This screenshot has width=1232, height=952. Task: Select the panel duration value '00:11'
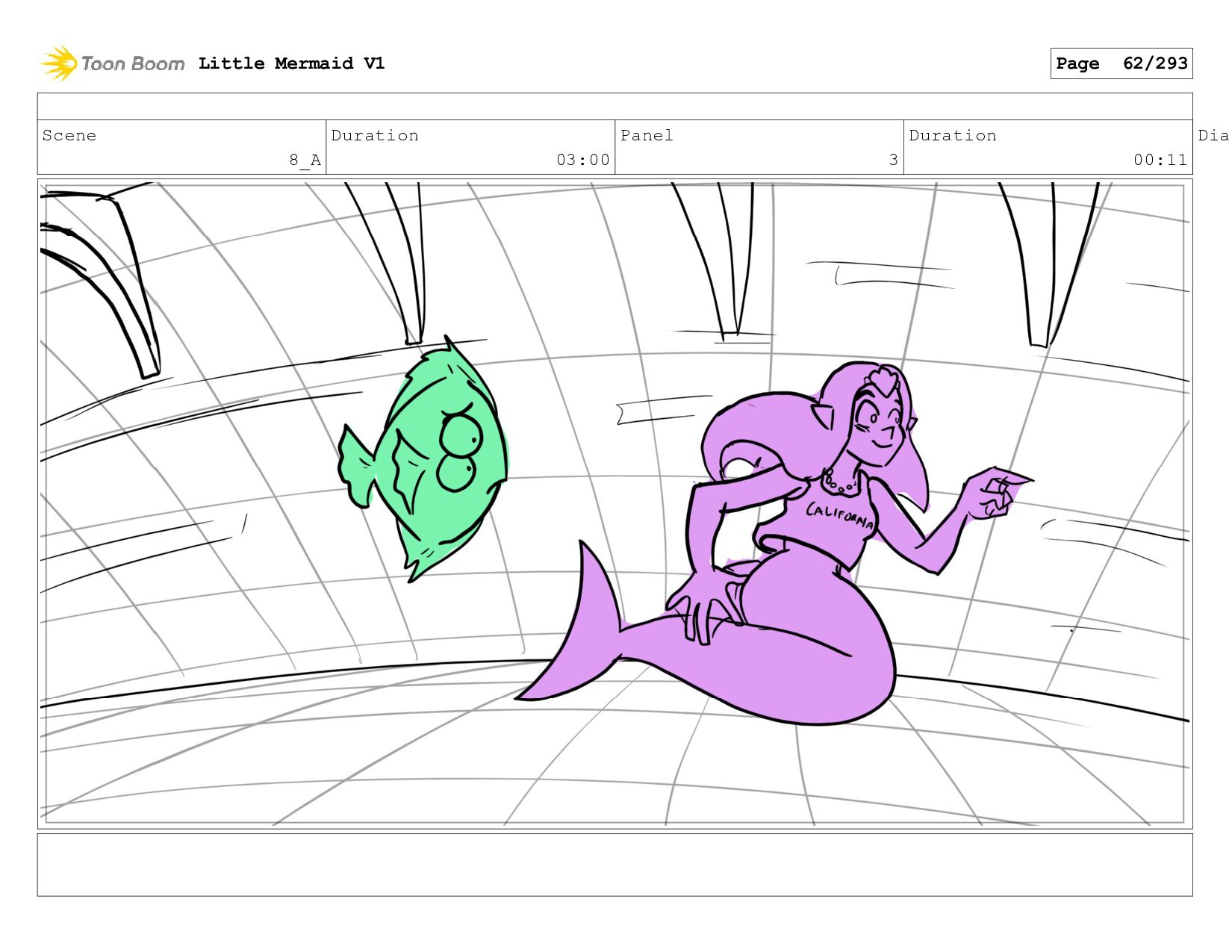click(x=1160, y=160)
